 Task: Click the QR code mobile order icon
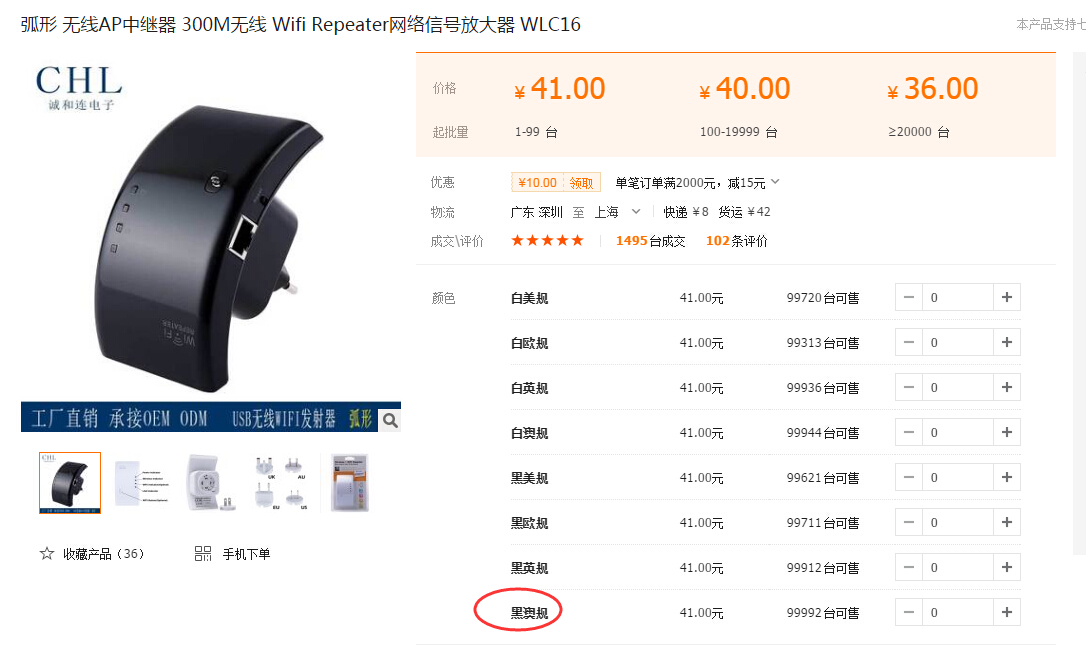click(x=203, y=553)
